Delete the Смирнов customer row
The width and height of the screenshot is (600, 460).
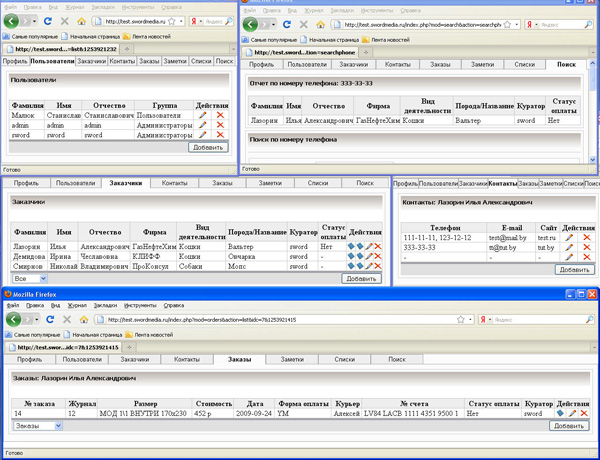click(378, 267)
